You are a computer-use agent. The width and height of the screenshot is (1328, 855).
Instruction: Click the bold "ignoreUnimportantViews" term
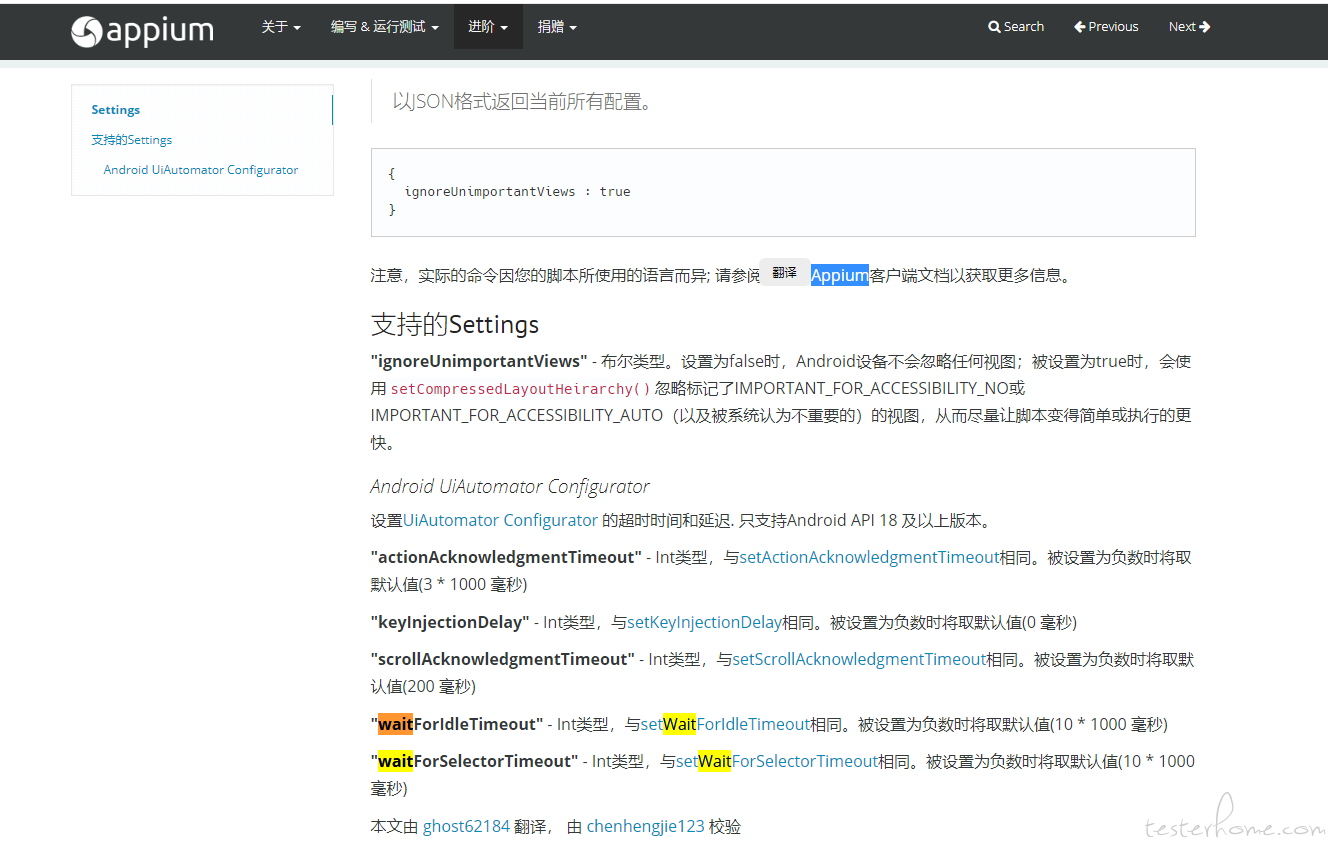479,361
